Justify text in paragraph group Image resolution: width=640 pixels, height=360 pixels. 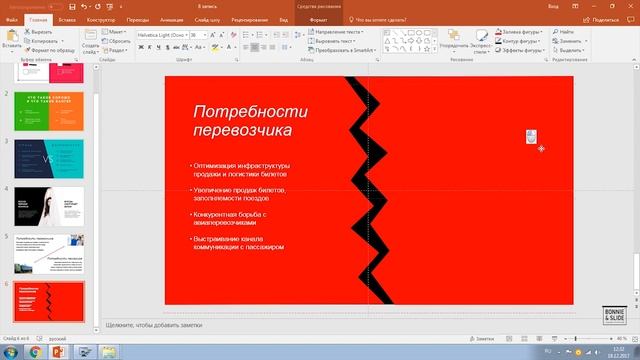pos(272,47)
